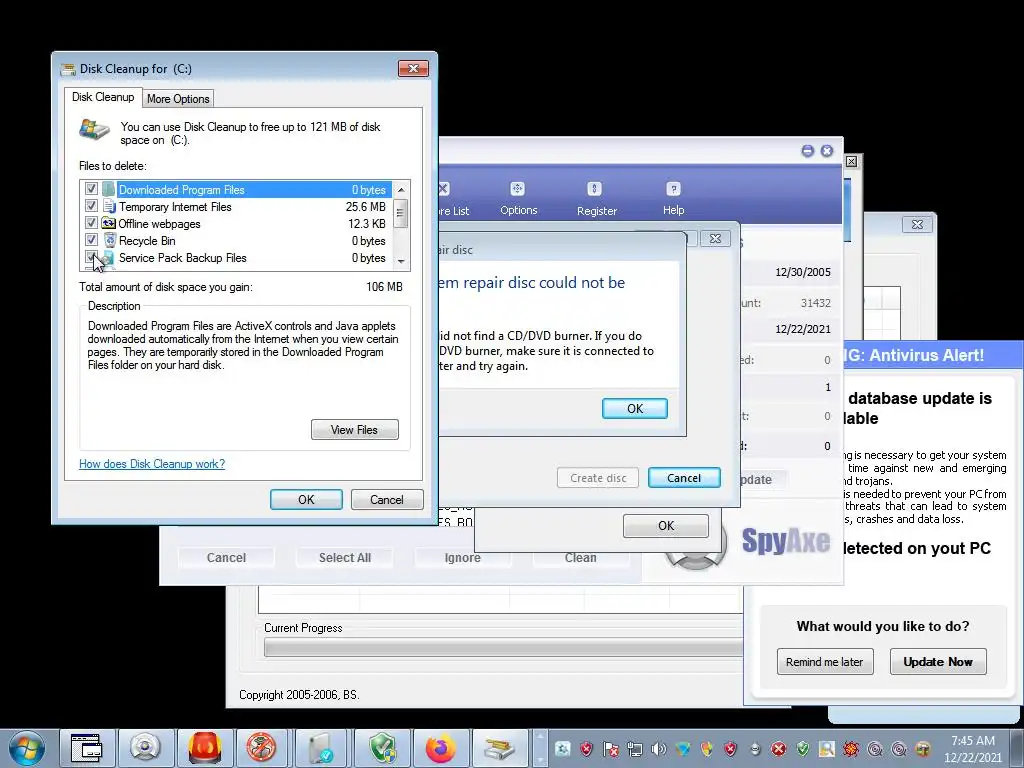Click the green checkmark shield tray icon

803,749
